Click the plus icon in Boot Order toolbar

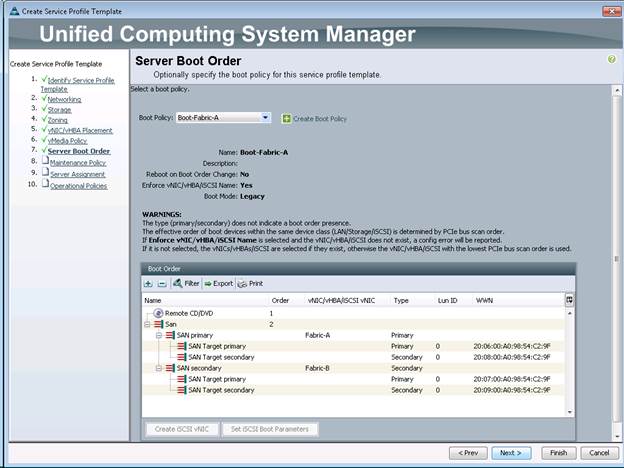click(148, 284)
